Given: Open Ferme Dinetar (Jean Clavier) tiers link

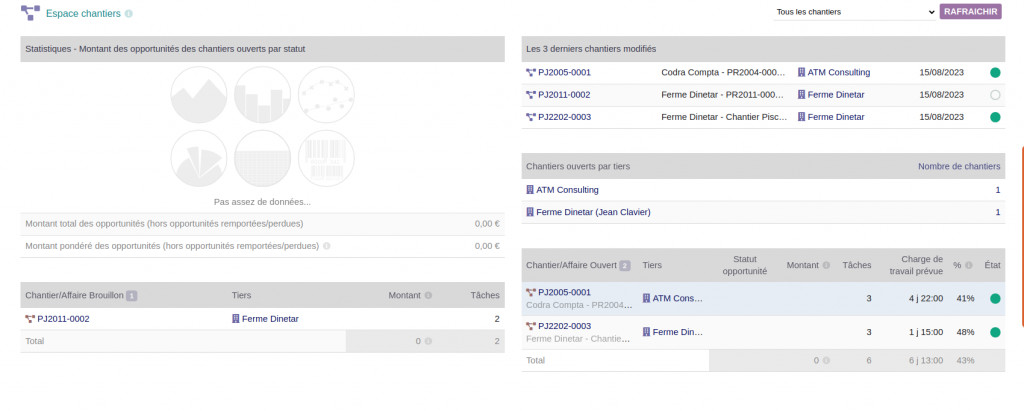Looking at the screenshot, I should (x=594, y=212).
